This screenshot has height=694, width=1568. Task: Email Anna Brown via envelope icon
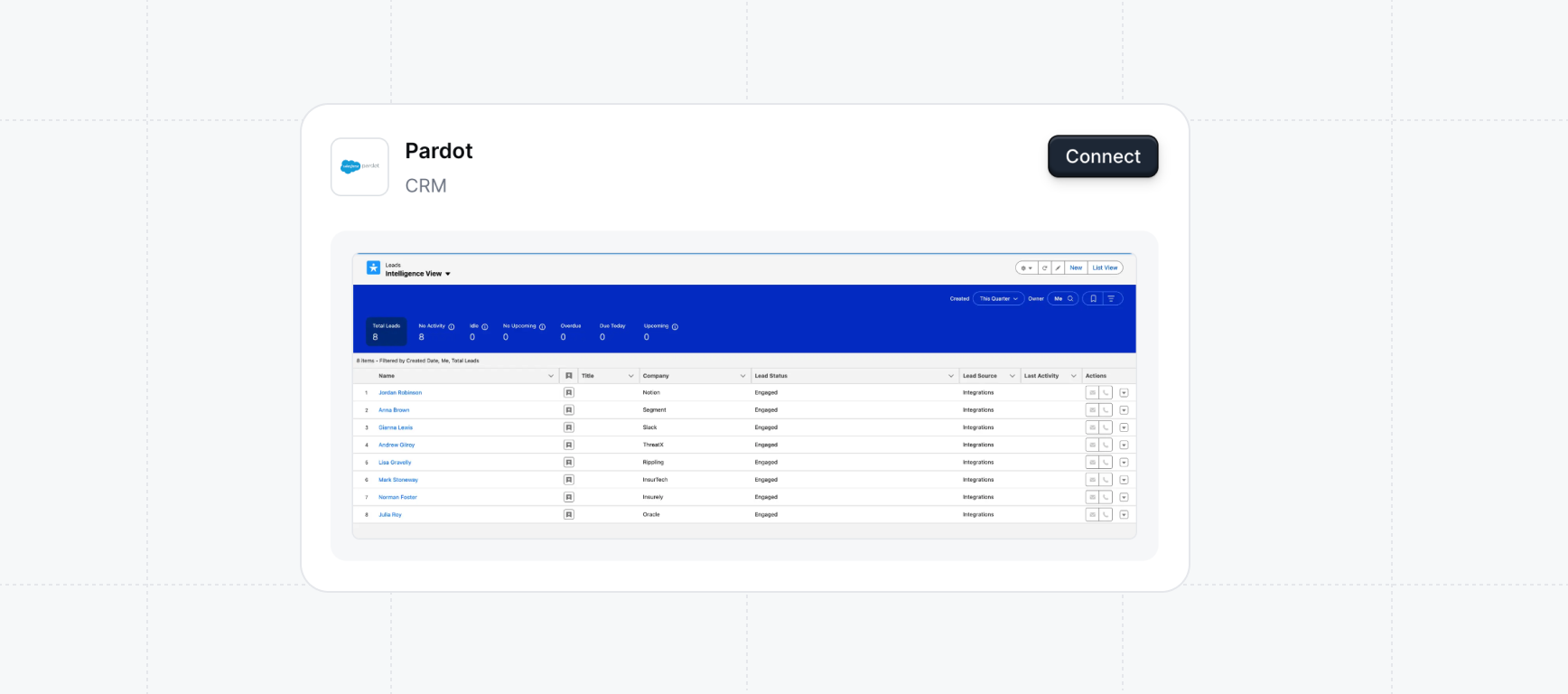point(1092,410)
